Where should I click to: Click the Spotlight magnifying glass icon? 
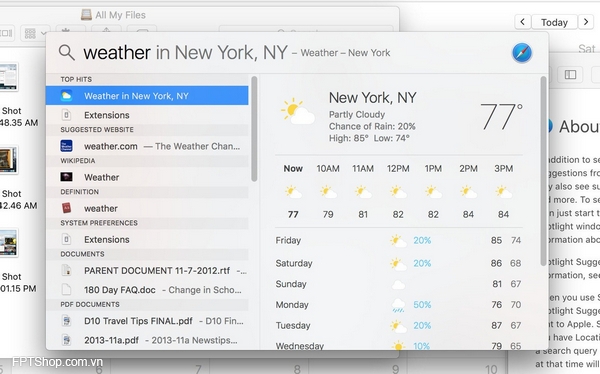point(67,52)
